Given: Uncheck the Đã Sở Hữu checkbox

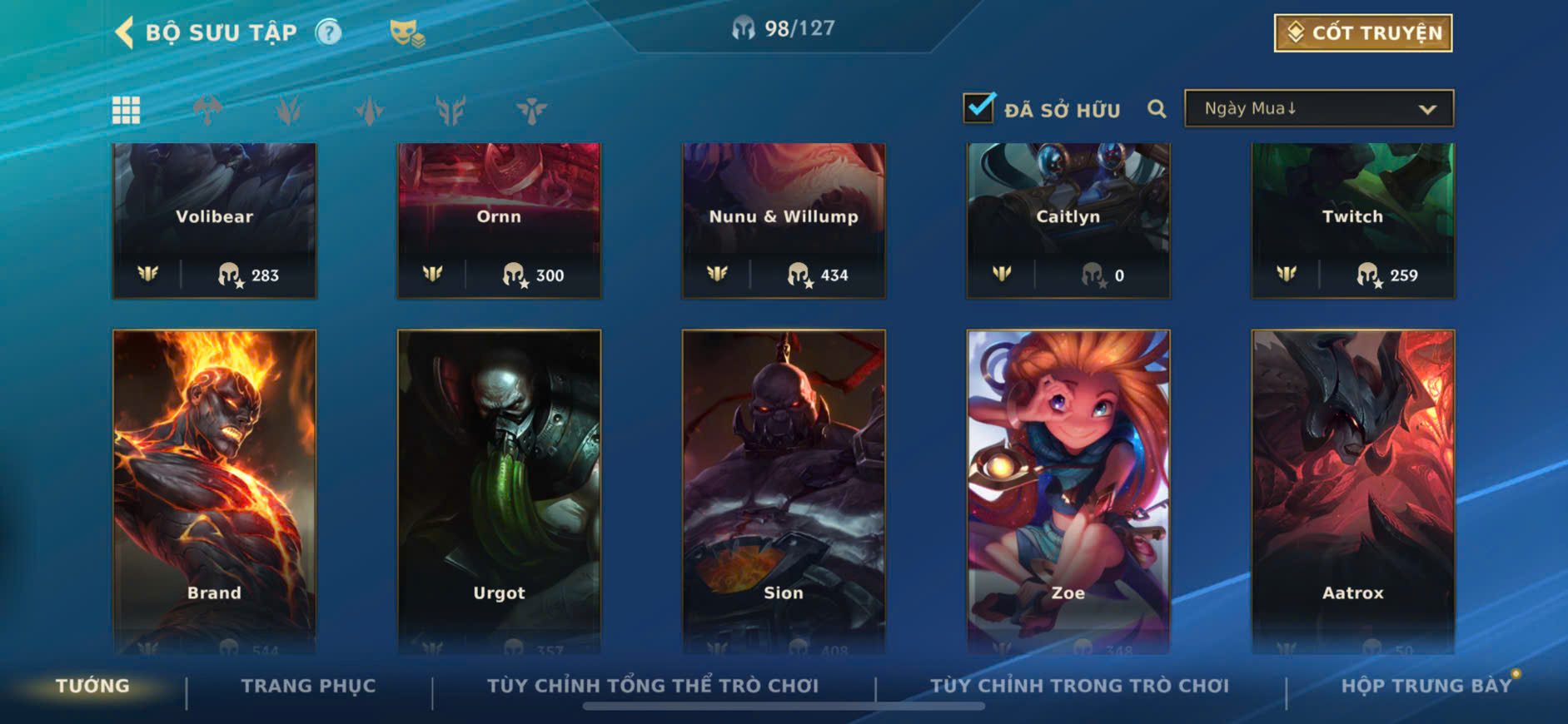Looking at the screenshot, I should (978, 108).
